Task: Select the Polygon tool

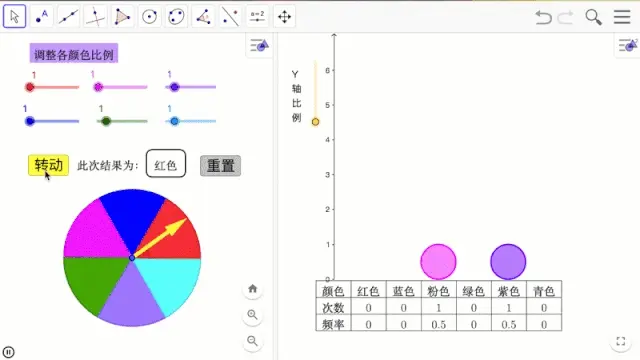Action: click(122, 16)
